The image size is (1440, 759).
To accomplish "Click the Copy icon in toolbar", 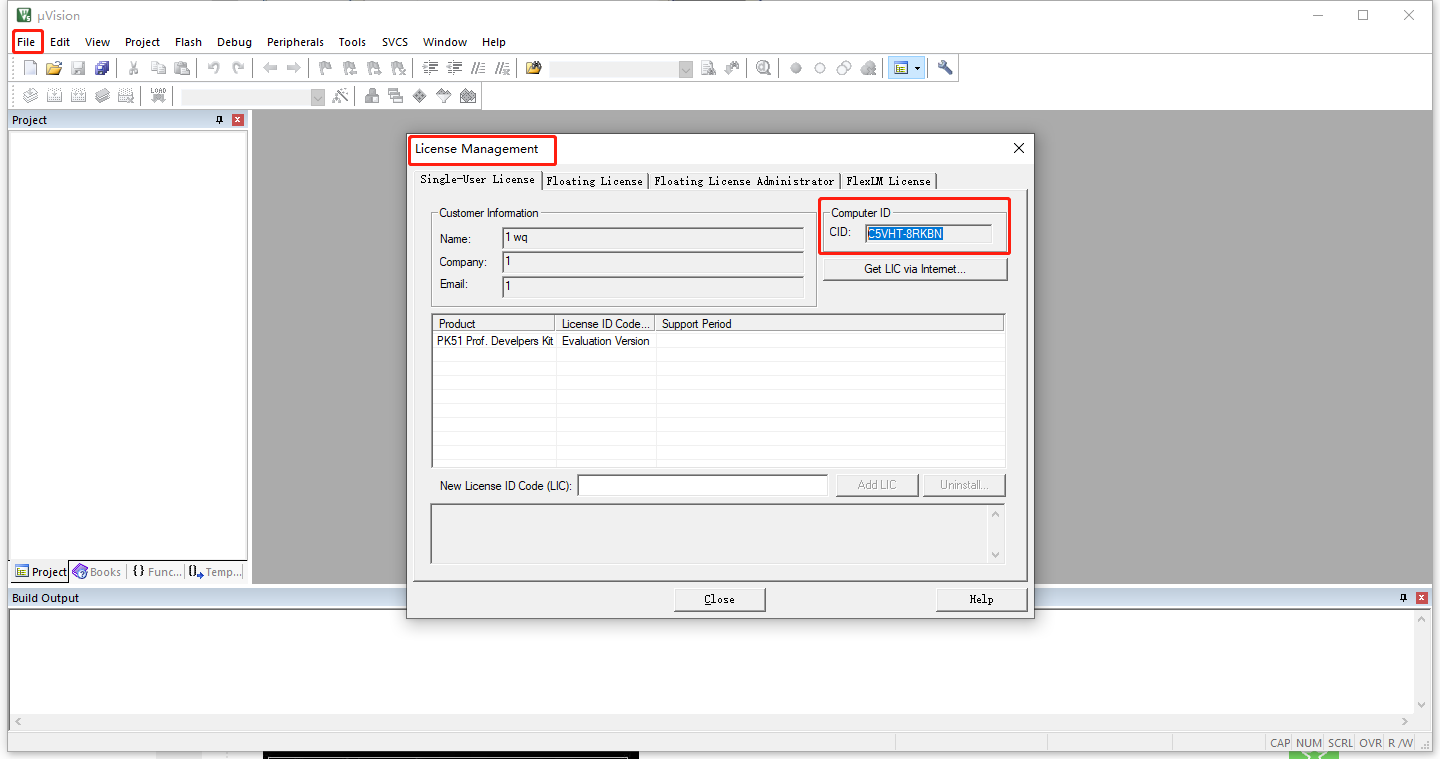I will click(x=158, y=68).
